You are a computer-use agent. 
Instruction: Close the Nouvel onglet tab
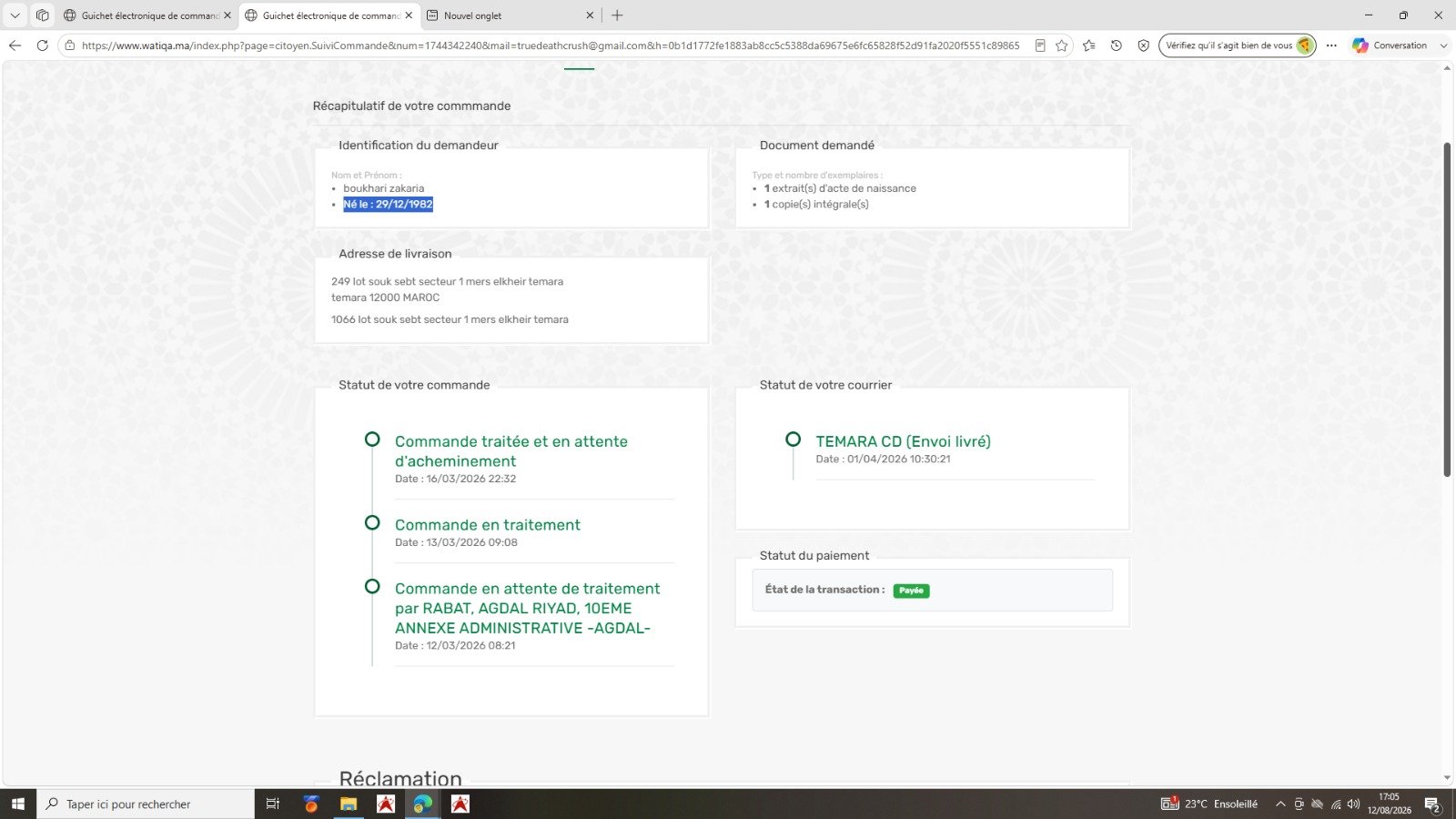590,15
